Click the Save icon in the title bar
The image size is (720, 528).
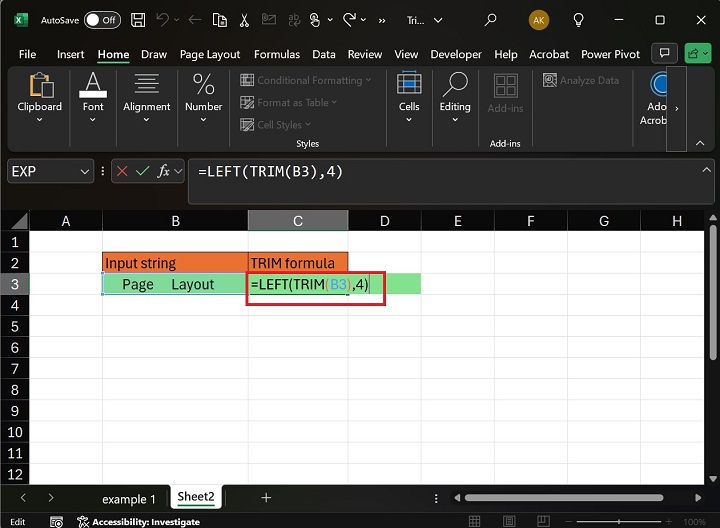137,19
